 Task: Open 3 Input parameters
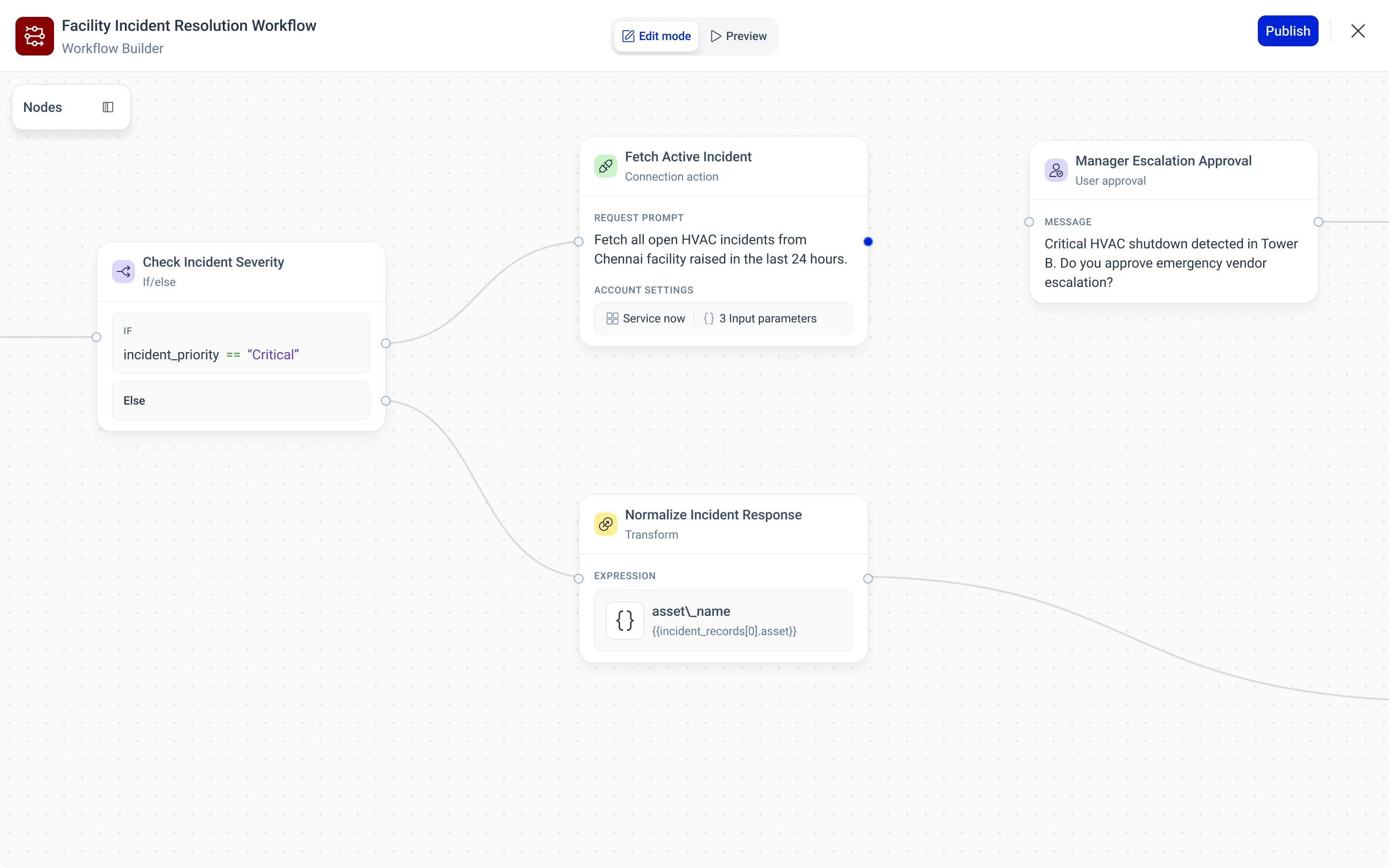coord(760,319)
